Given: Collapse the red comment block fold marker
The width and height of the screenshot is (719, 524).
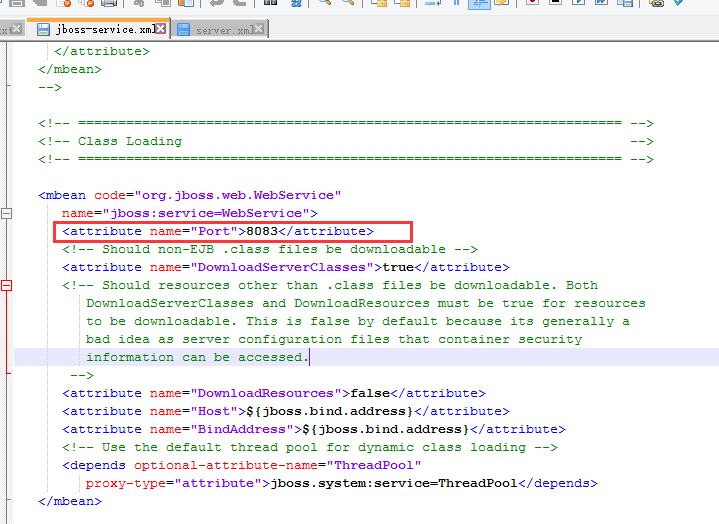Looking at the screenshot, I should pos(6,285).
